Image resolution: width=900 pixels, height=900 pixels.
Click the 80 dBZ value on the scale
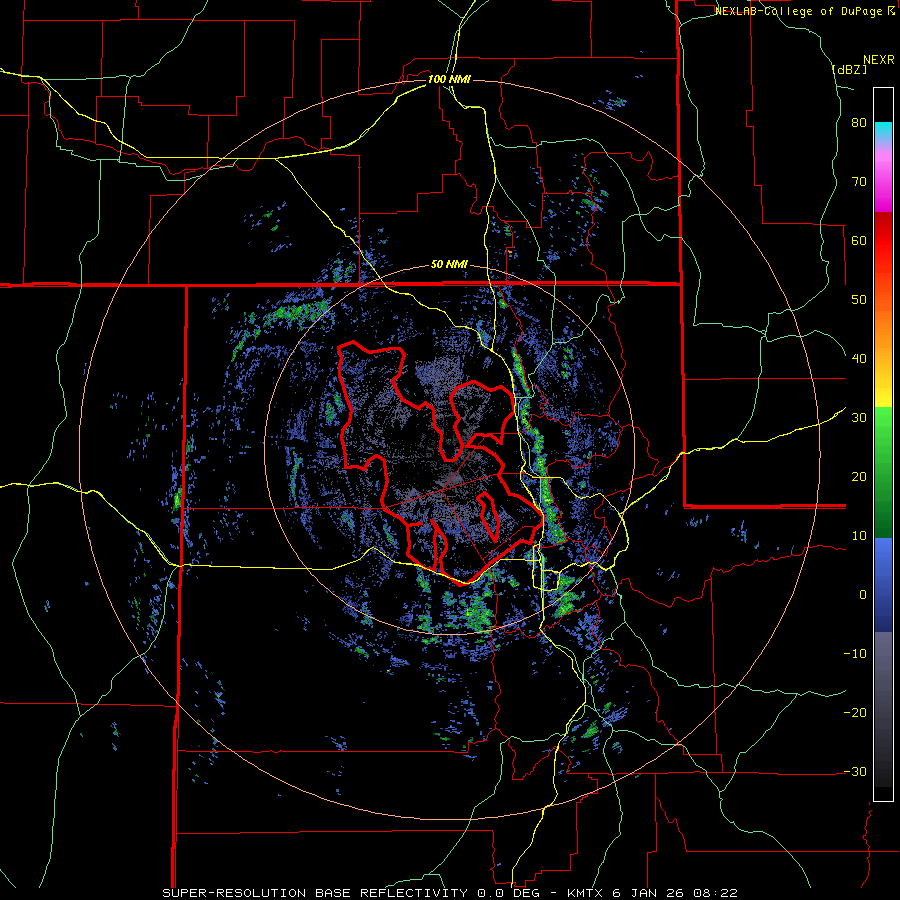coord(859,123)
